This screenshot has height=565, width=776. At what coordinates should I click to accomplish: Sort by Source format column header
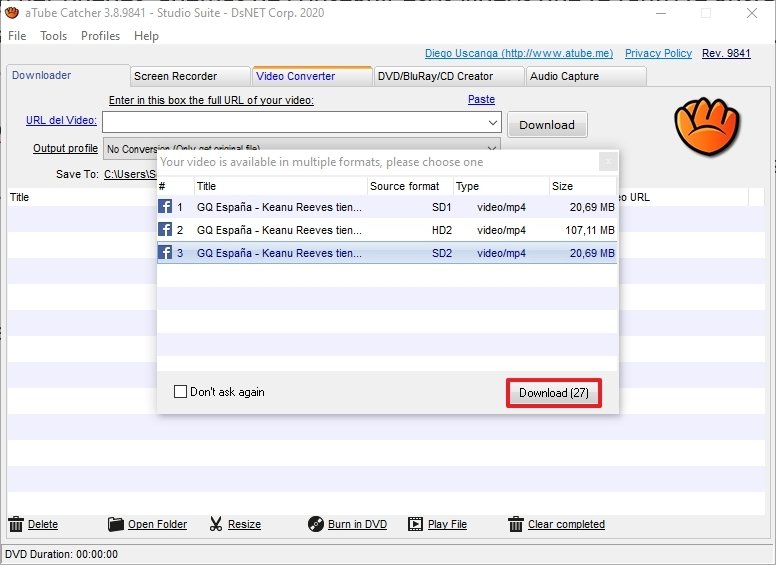point(410,186)
